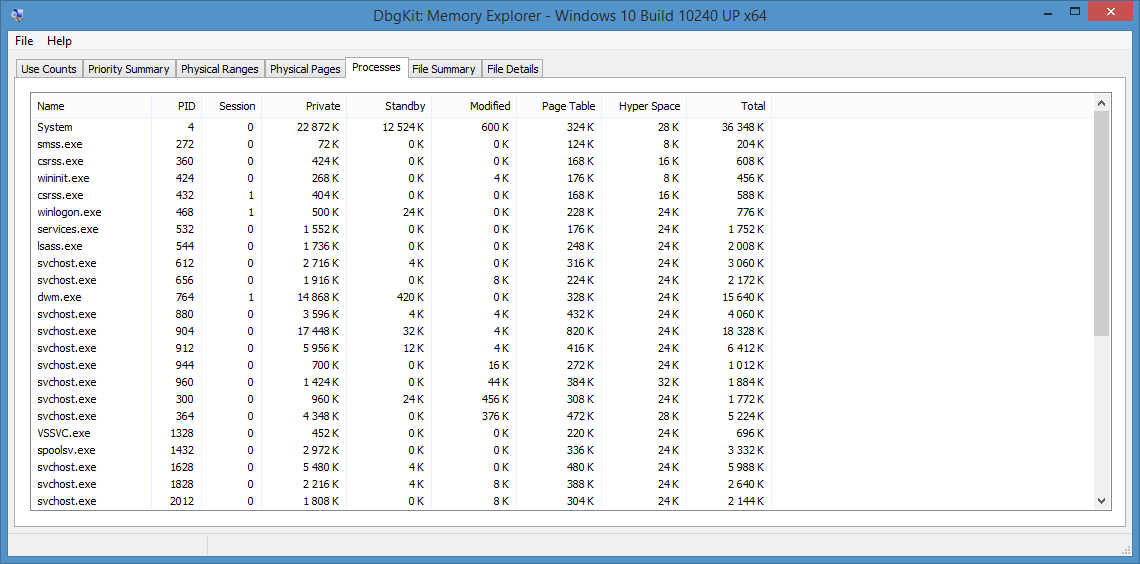Switch to the Physical Ranges tab
This screenshot has width=1140, height=564.
tap(220, 69)
